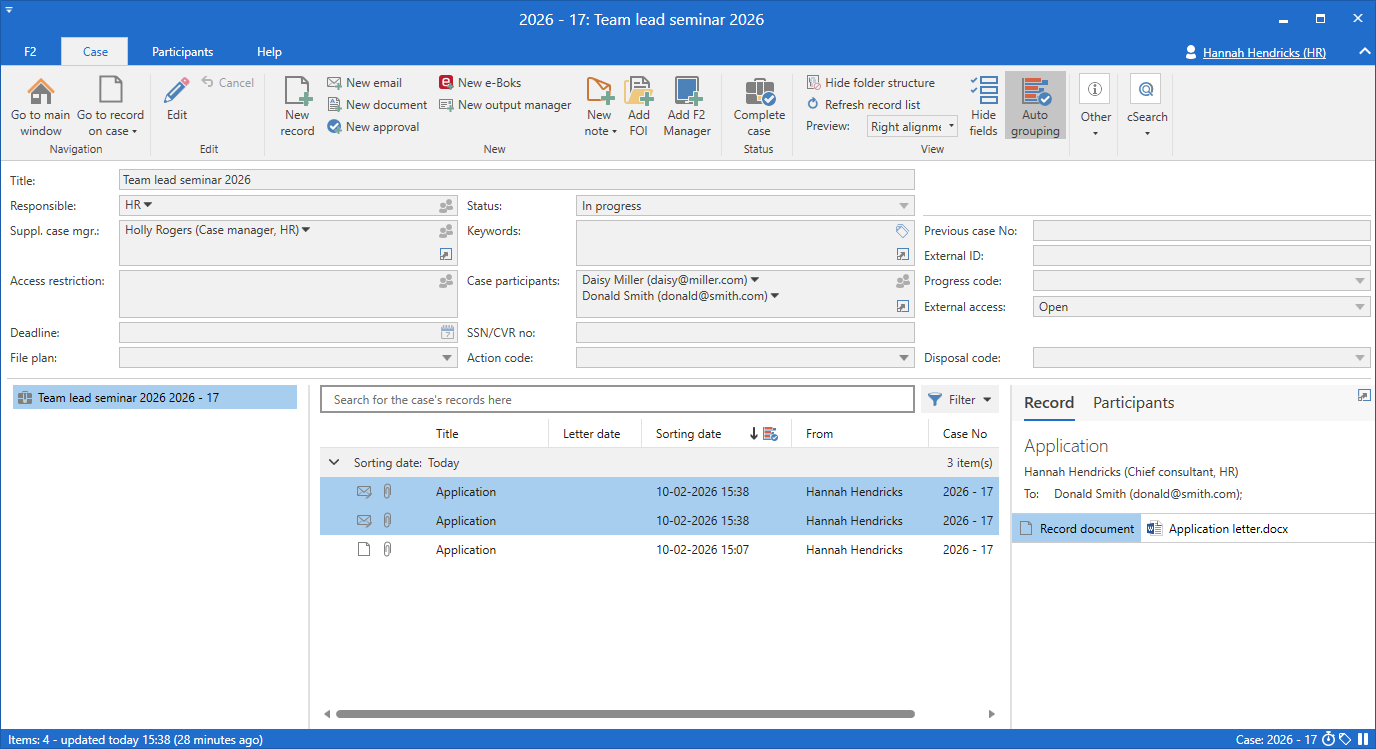Open New output manager
This screenshot has width=1376, height=749.
pyautogui.click(x=505, y=105)
